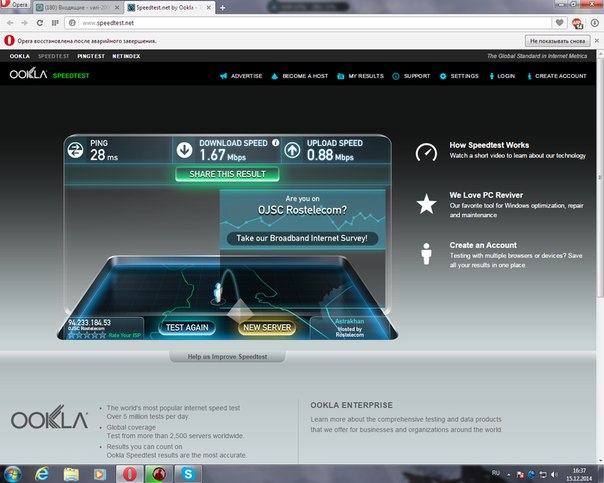Open the NETINDEX top nav item

[126, 56]
